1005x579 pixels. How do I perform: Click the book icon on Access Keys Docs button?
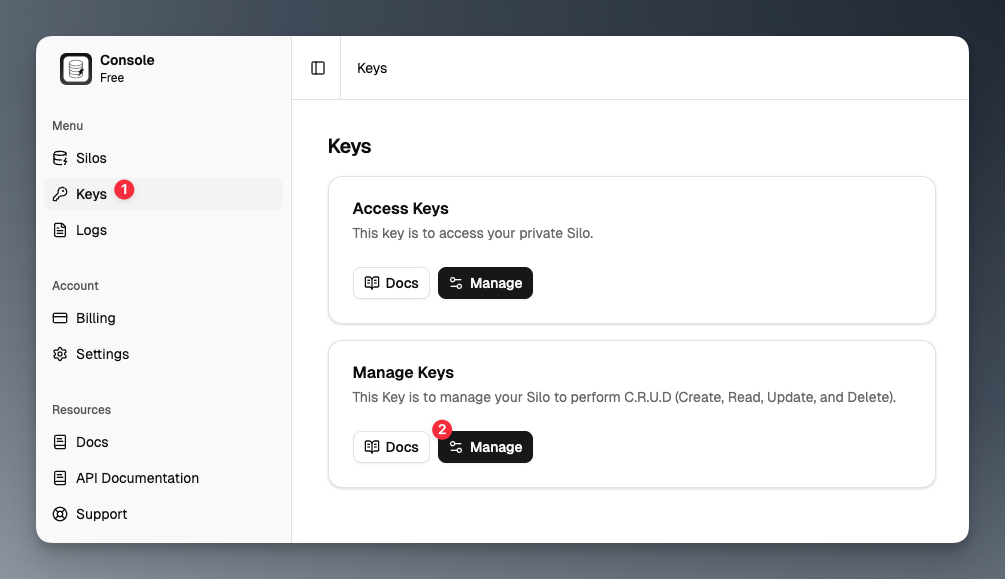pyautogui.click(x=370, y=283)
